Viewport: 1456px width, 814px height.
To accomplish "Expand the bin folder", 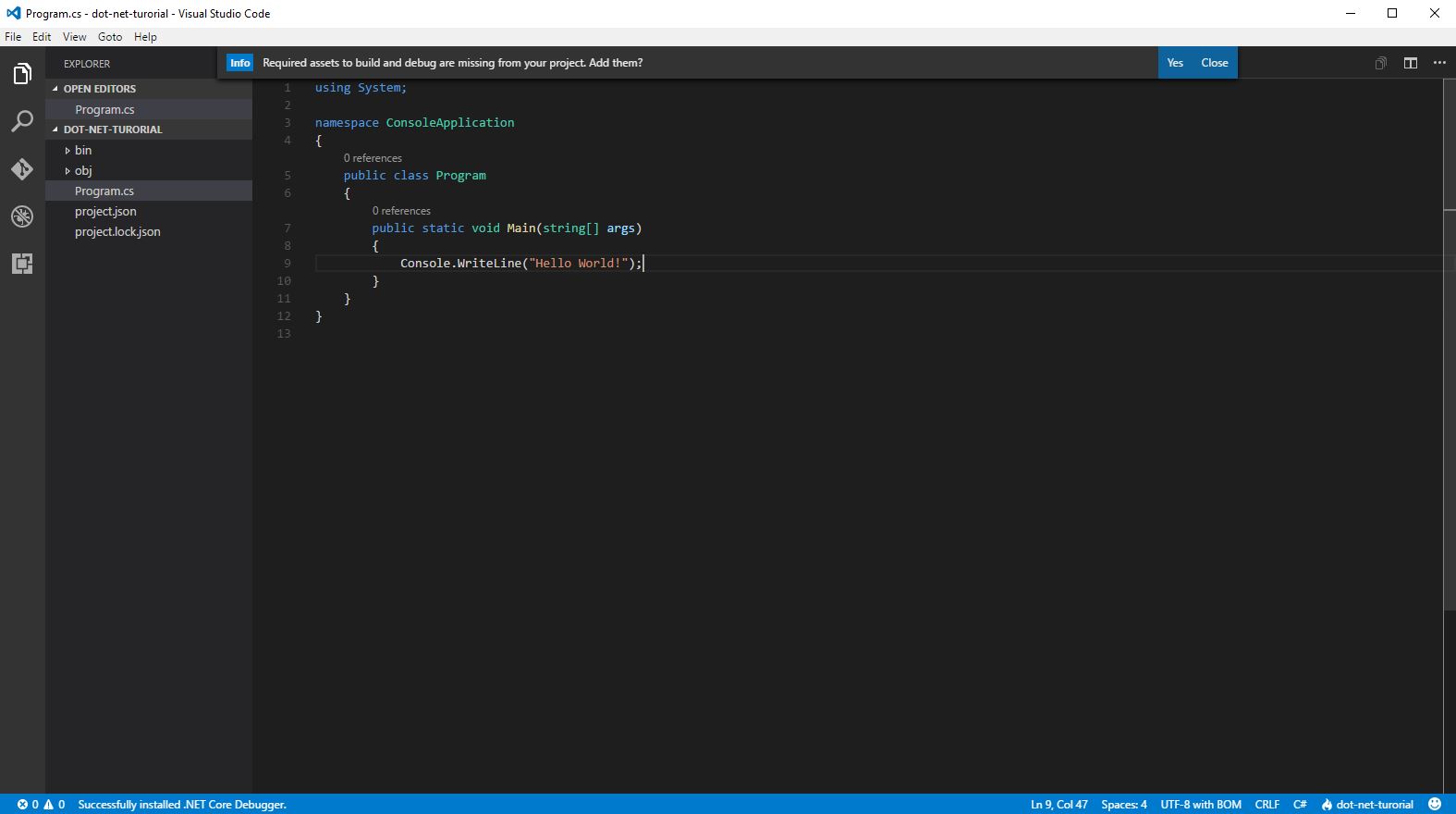I will (x=67, y=150).
